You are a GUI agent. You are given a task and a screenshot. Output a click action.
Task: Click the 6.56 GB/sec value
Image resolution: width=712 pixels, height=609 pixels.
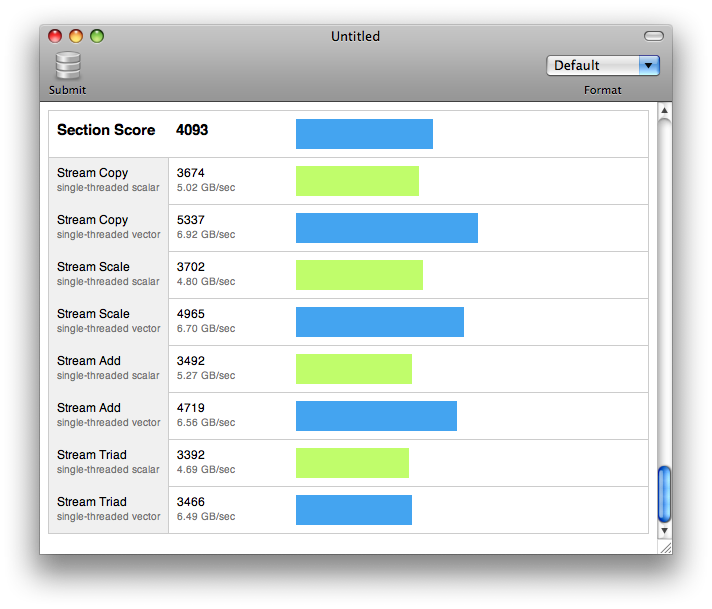click(x=206, y=422)
